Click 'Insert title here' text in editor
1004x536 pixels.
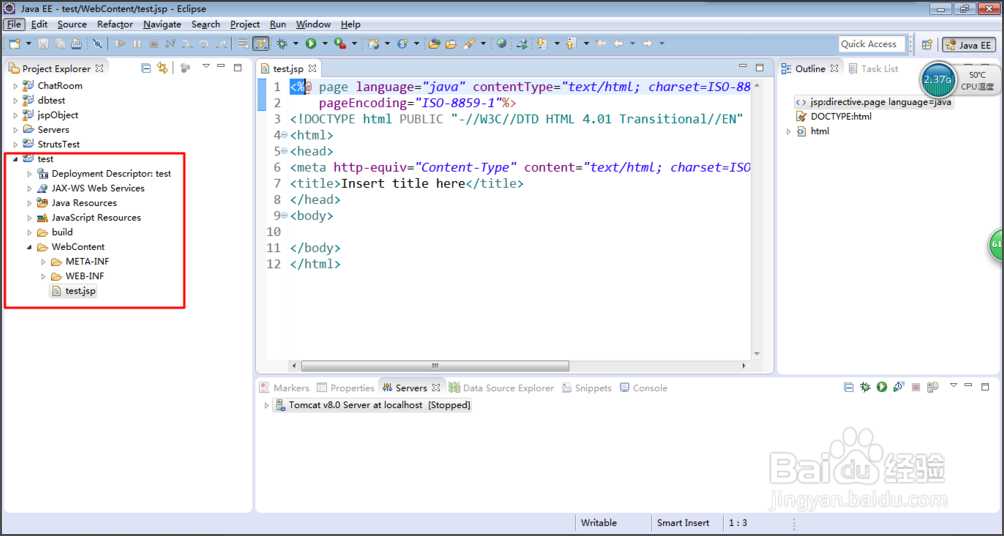(403, 184)
